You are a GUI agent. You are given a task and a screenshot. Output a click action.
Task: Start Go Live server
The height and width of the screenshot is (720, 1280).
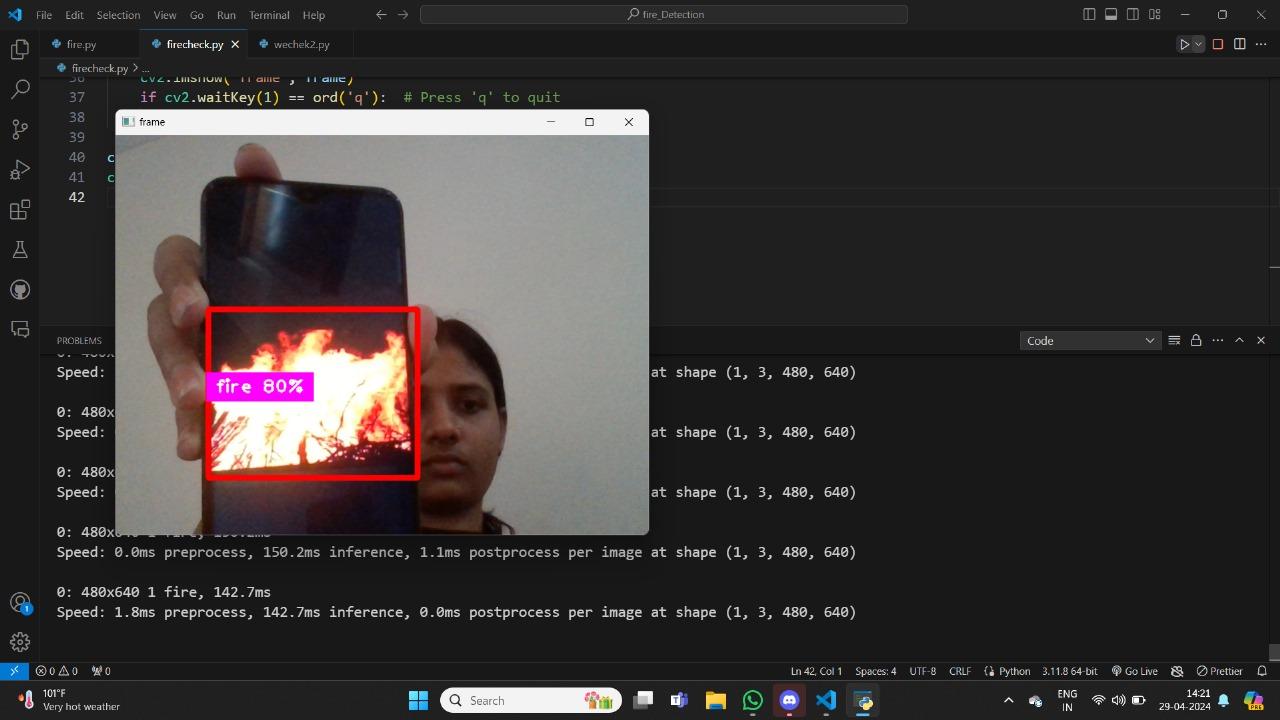click(1134, 671)
